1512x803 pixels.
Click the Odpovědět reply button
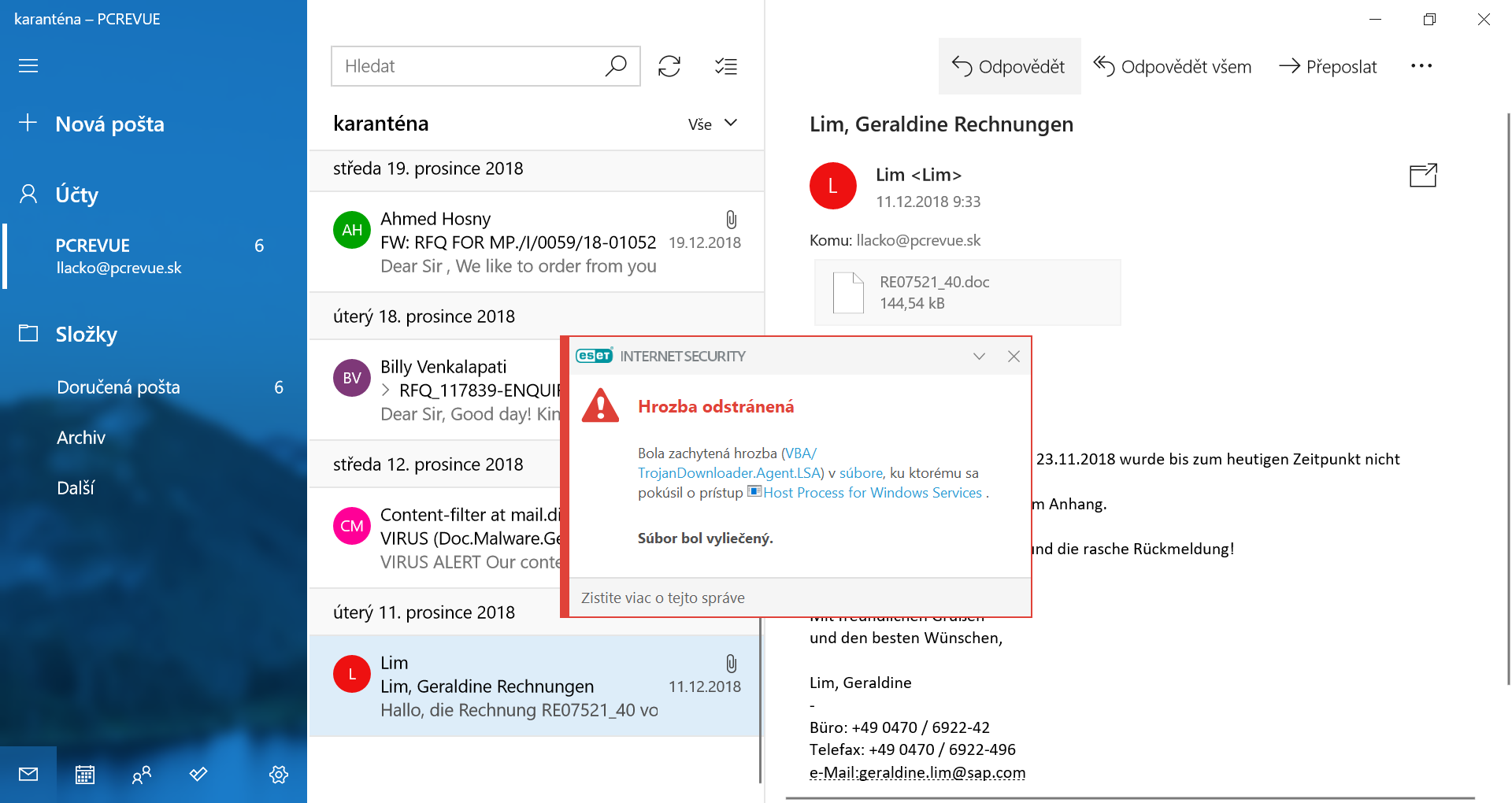click(1009, 67)
